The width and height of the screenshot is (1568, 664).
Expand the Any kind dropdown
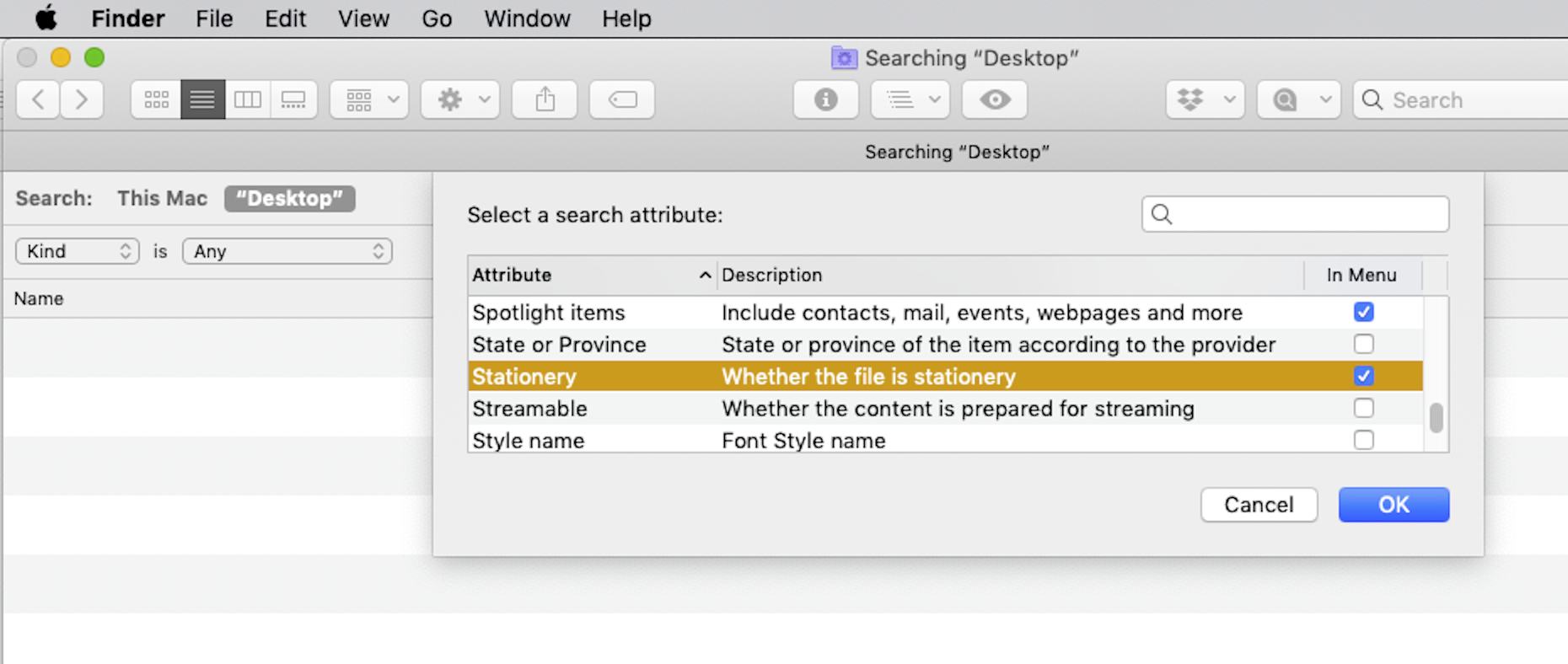click(x=287, y=251)
